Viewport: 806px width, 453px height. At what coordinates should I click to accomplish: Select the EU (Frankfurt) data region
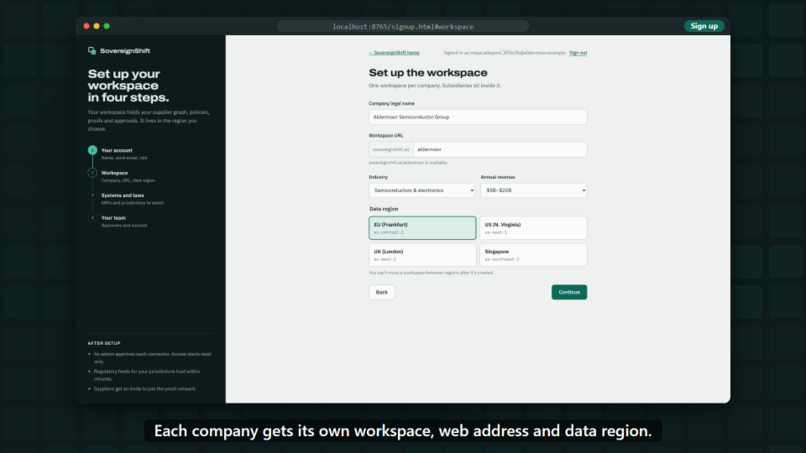tap(422, 228)
